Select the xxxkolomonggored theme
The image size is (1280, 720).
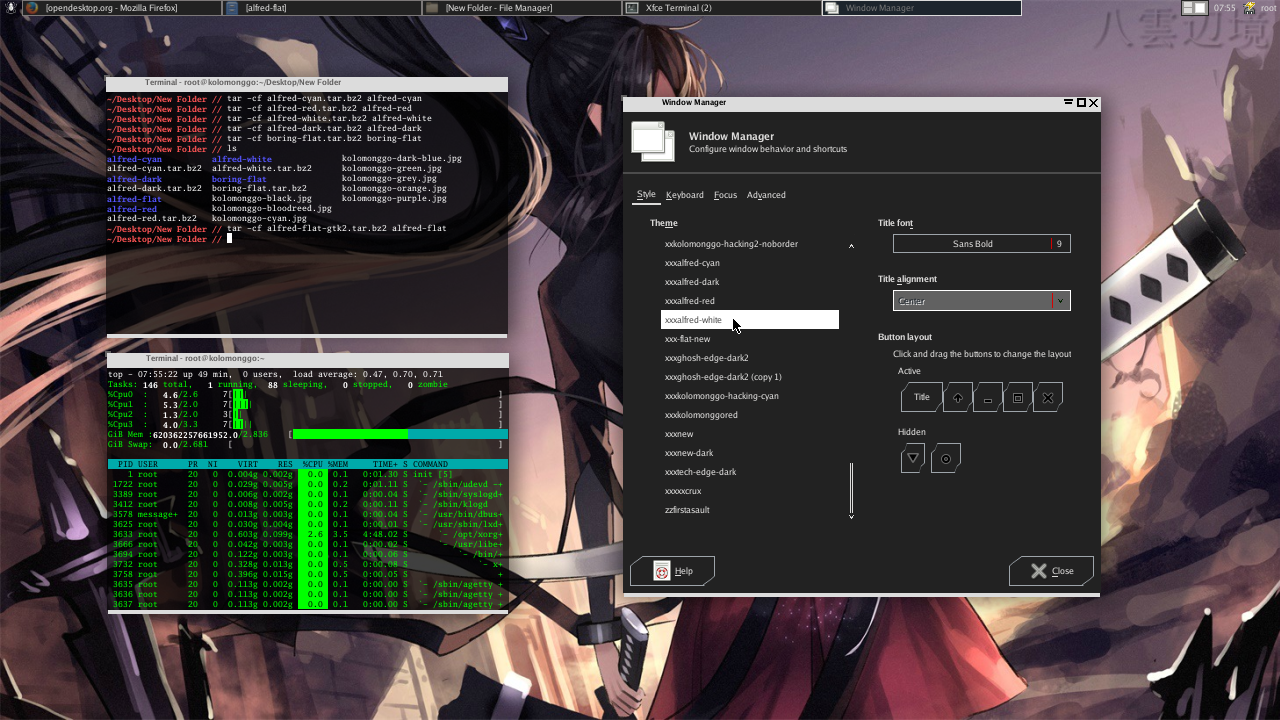click(750, 415)
